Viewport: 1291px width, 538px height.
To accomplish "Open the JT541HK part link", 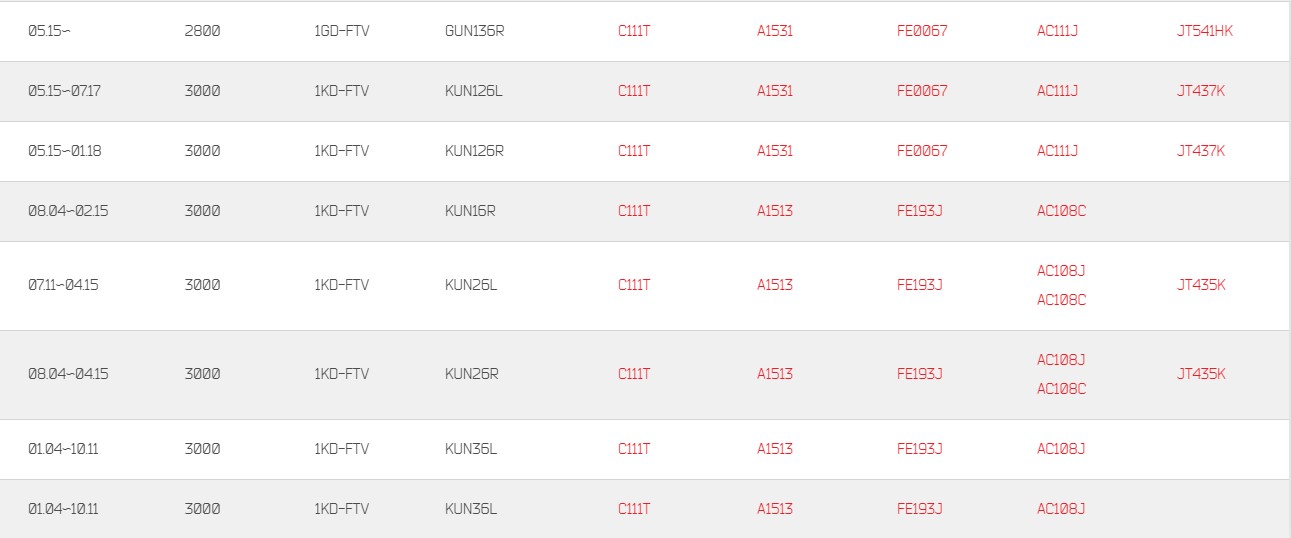I will click(x=1205, y=31).
